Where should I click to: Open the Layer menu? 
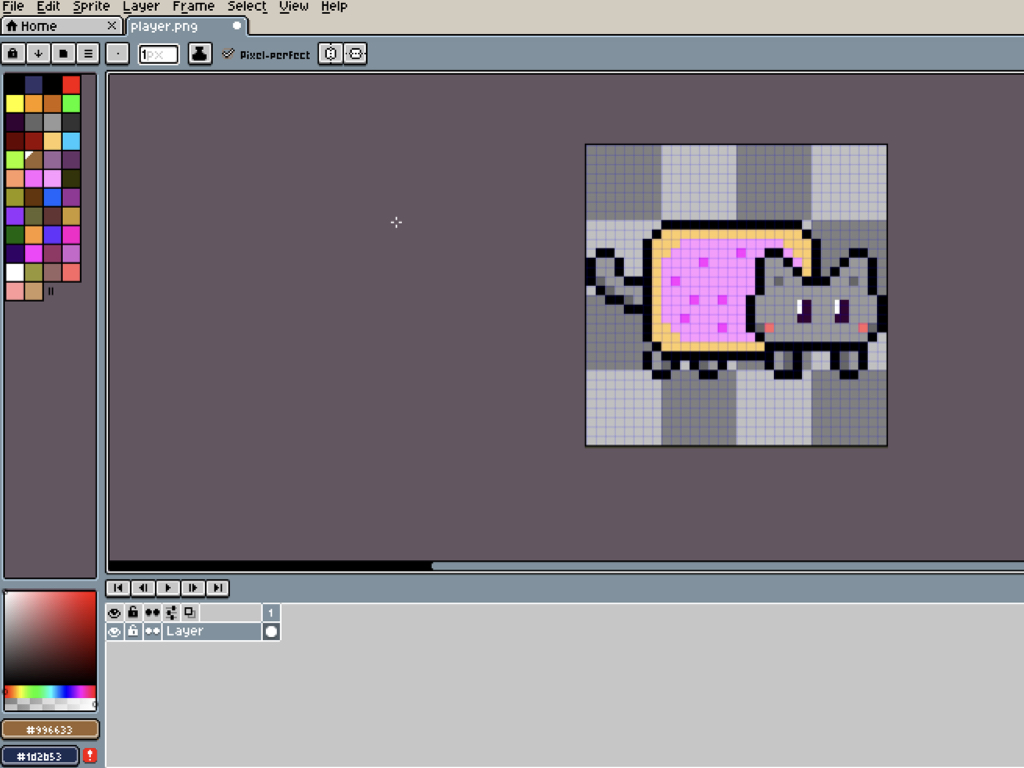(x=141, y=7)
